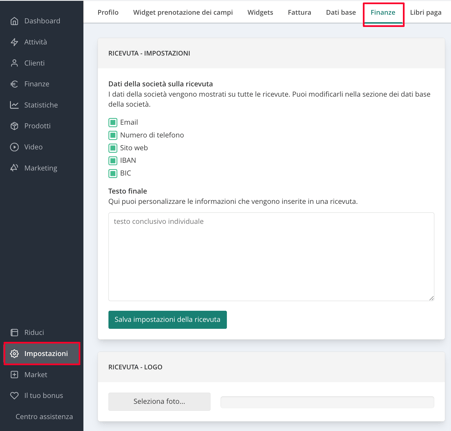Select the Marketing megaphone icon

tap(14, 168)
